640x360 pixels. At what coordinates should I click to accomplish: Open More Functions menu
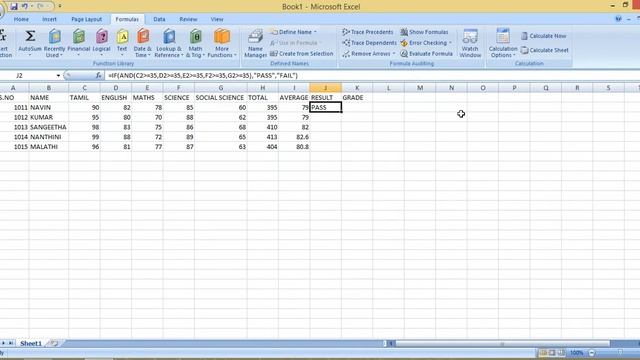[x=222, y=42]
